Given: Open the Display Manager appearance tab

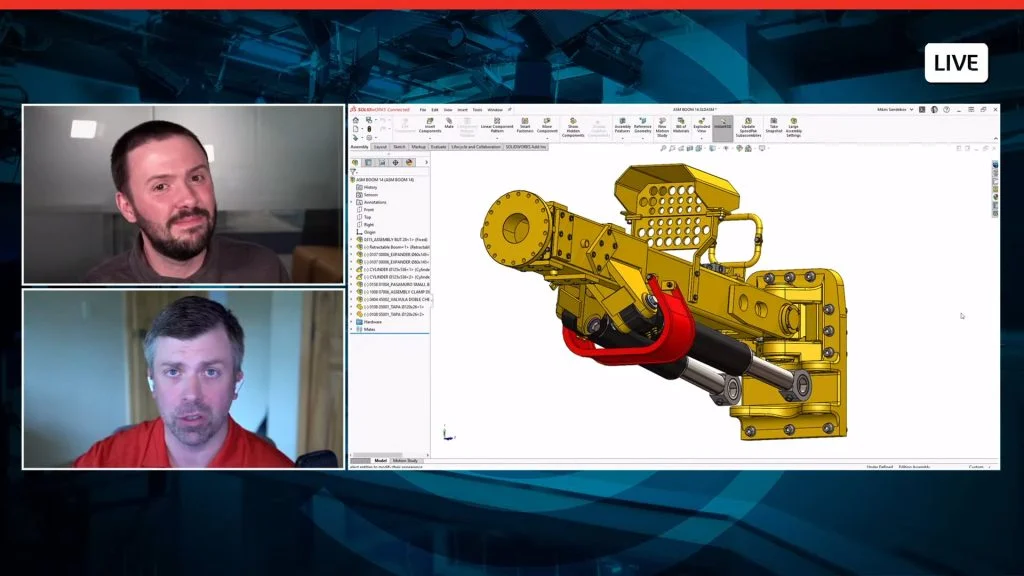Looking at the screenshot, I should point(410,162).
